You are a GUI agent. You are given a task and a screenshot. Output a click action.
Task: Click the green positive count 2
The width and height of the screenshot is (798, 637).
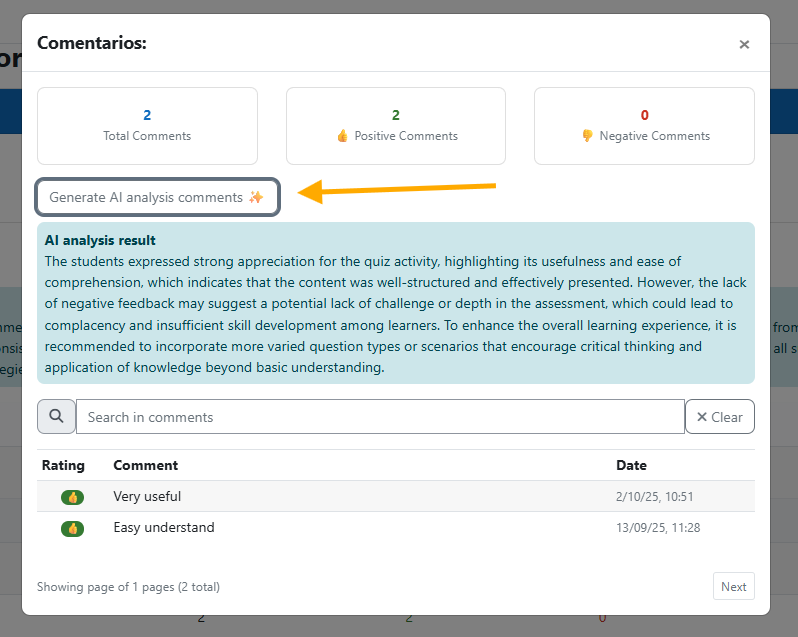[x=395, y=115]
